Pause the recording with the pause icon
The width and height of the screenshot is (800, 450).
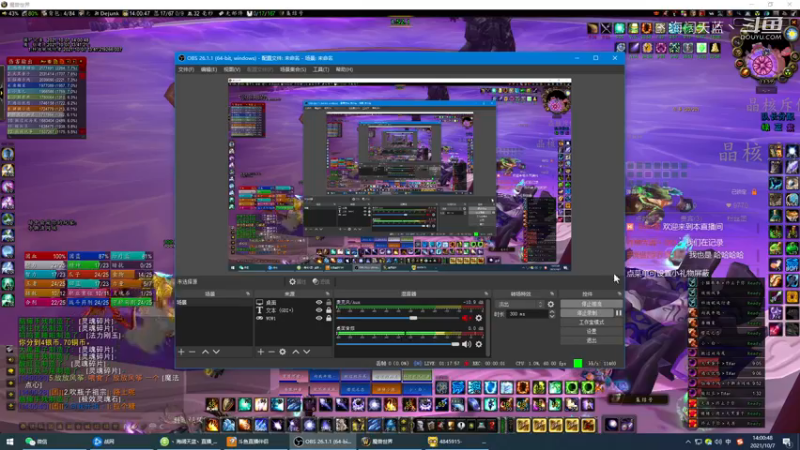coord(618,313)
